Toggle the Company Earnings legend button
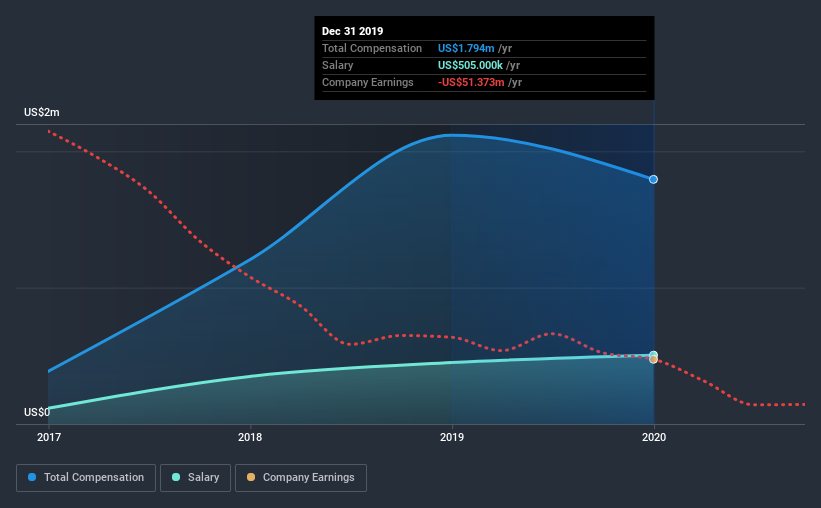Image resolution: width=821 pixels, height=508 pixels. click(301, 478)
